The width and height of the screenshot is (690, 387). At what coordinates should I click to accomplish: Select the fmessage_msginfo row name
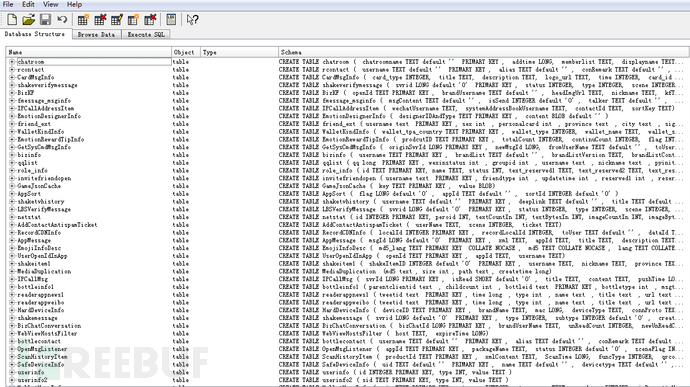[44, 101]
